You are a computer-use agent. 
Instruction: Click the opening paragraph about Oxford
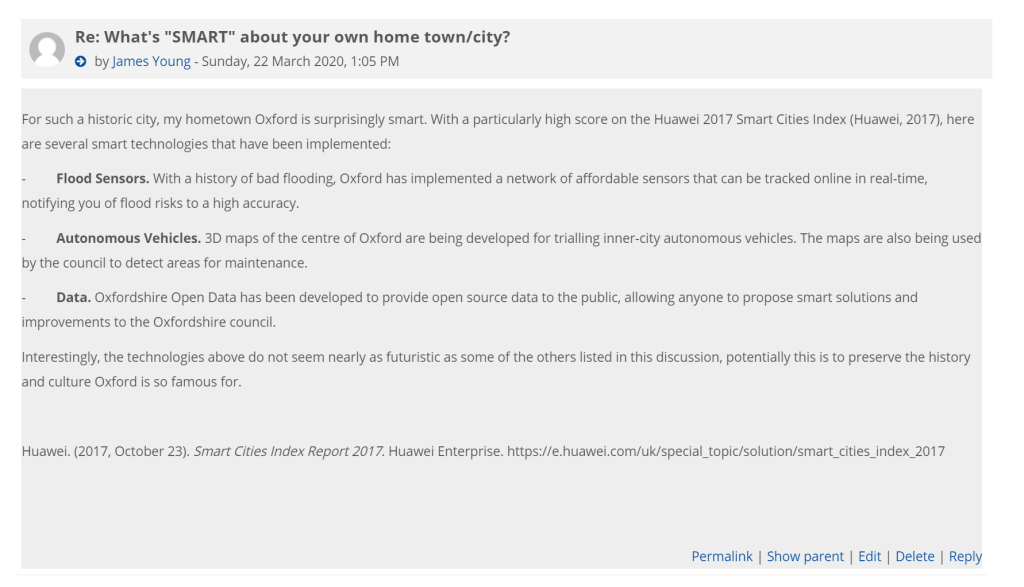(498, 132)
